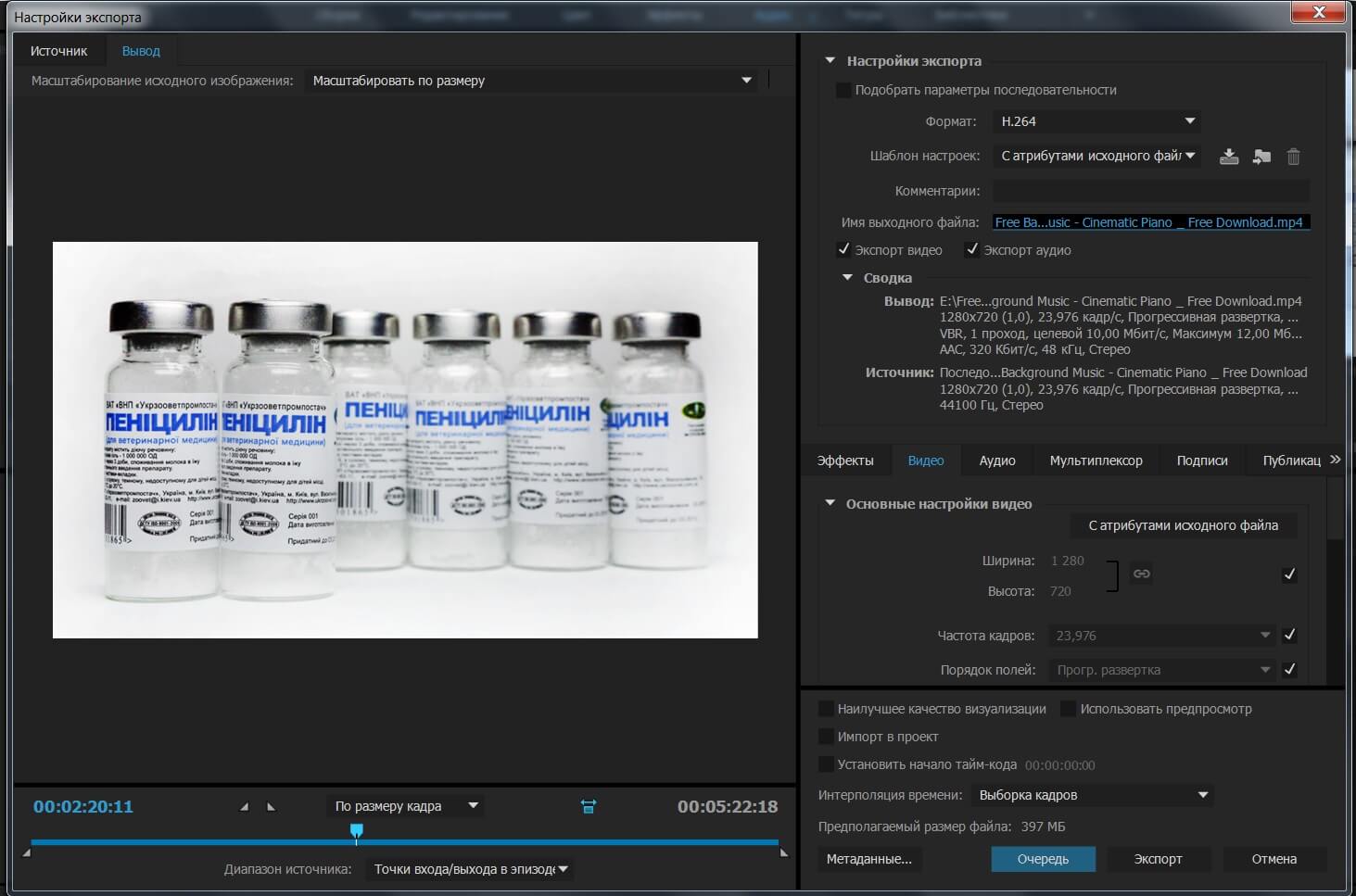
Task: Click the width value 1 280
Action: 1068,561
